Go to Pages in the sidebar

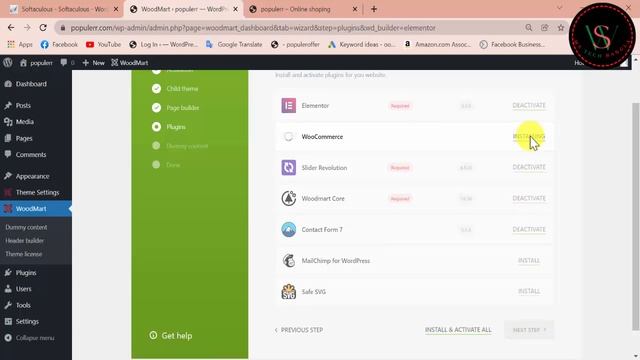[24, 138]
